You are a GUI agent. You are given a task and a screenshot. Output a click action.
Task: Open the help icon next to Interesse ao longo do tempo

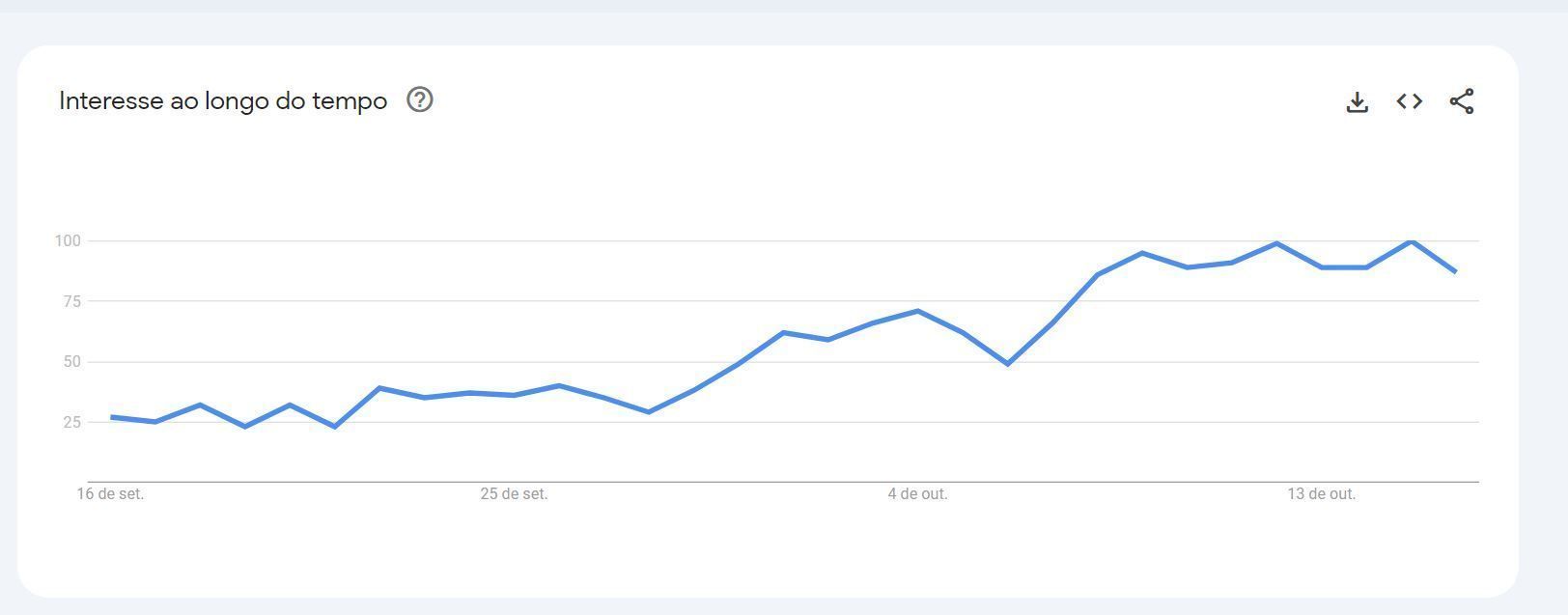(420, 99)
